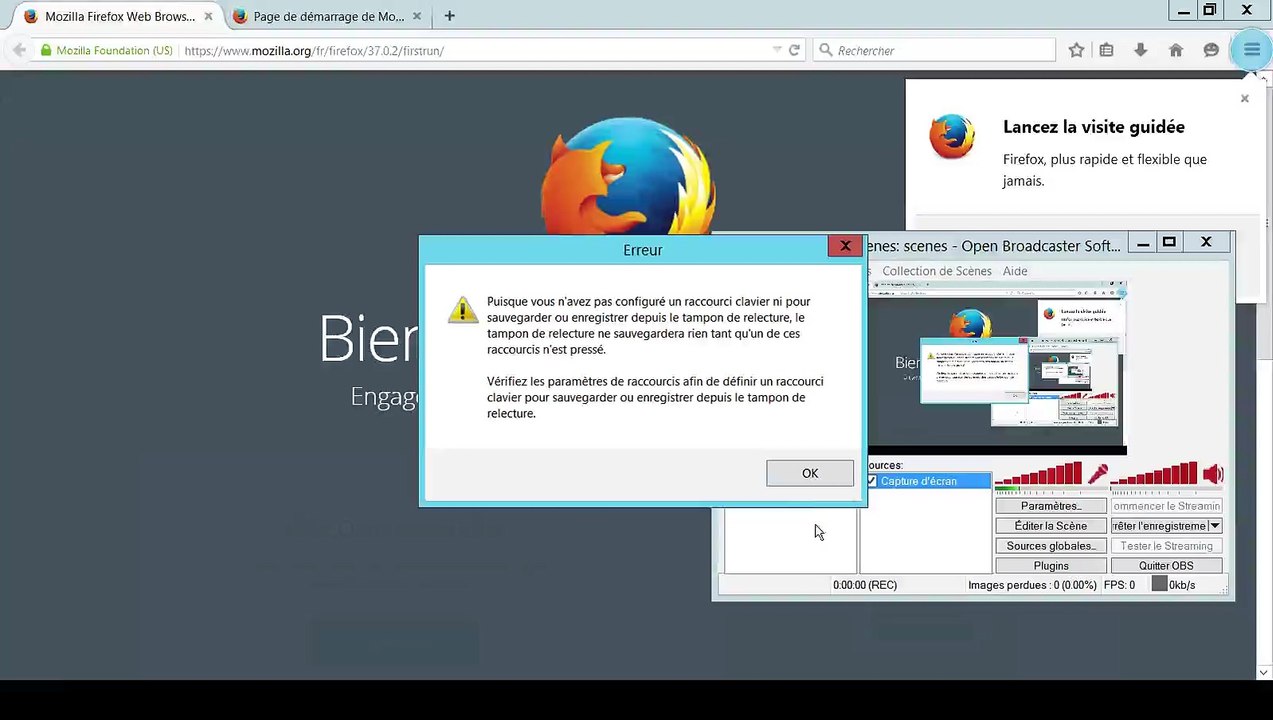This screenshot has width=1273, height=720.
Task: Reload the page in Firefox
Action: coord(794,50)
